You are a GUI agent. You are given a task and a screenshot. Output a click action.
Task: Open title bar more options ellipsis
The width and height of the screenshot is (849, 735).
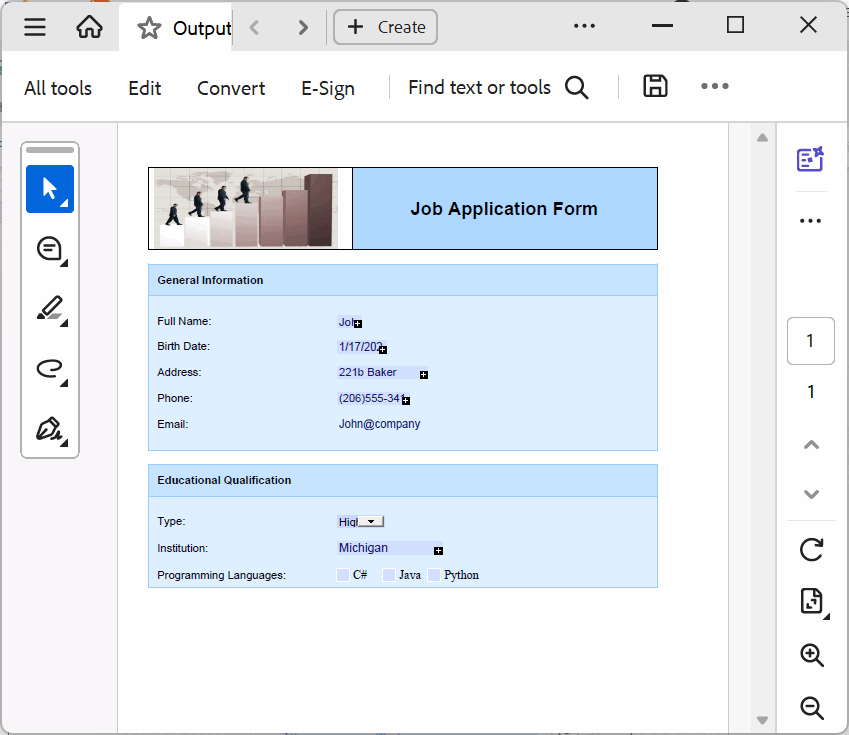[584, 26]
